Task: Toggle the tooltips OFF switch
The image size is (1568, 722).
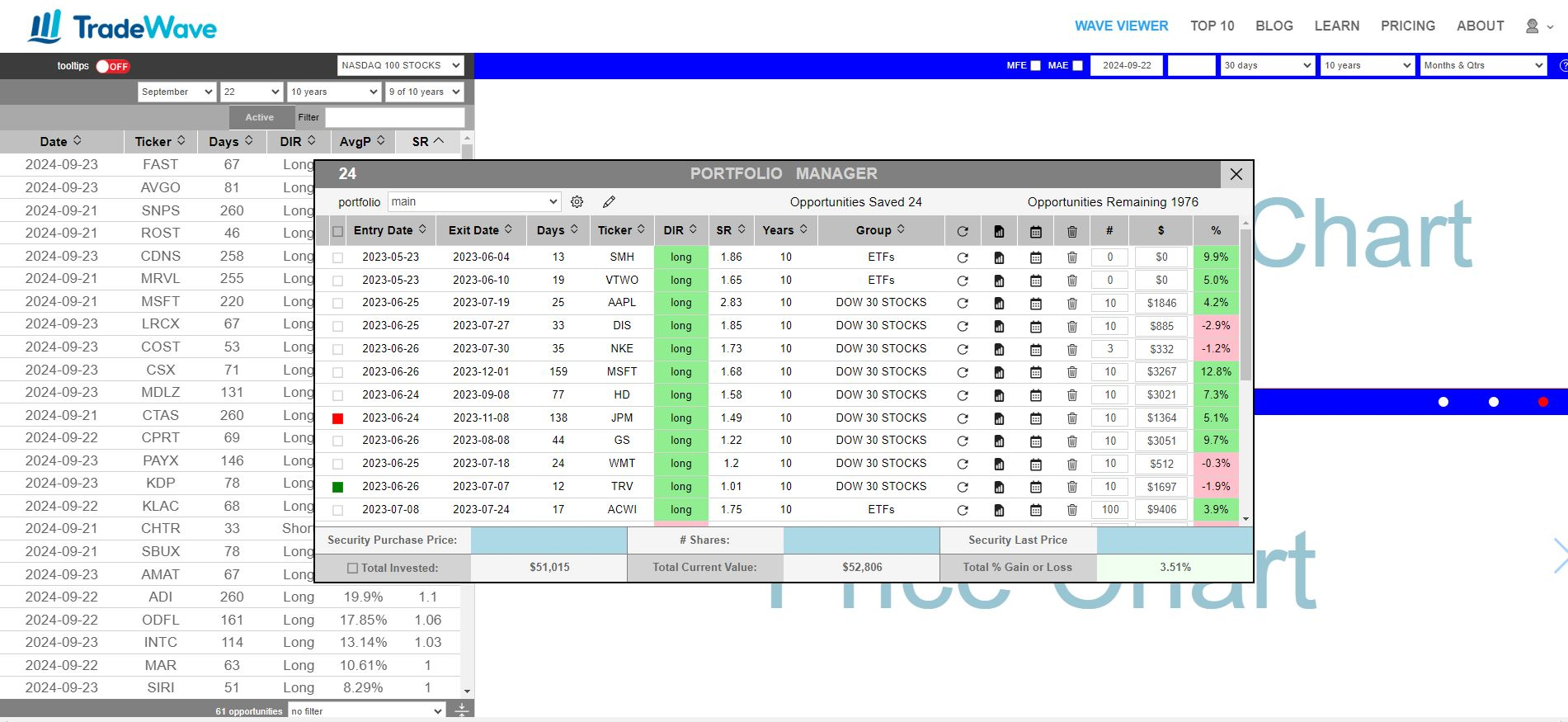Action: 113,66
